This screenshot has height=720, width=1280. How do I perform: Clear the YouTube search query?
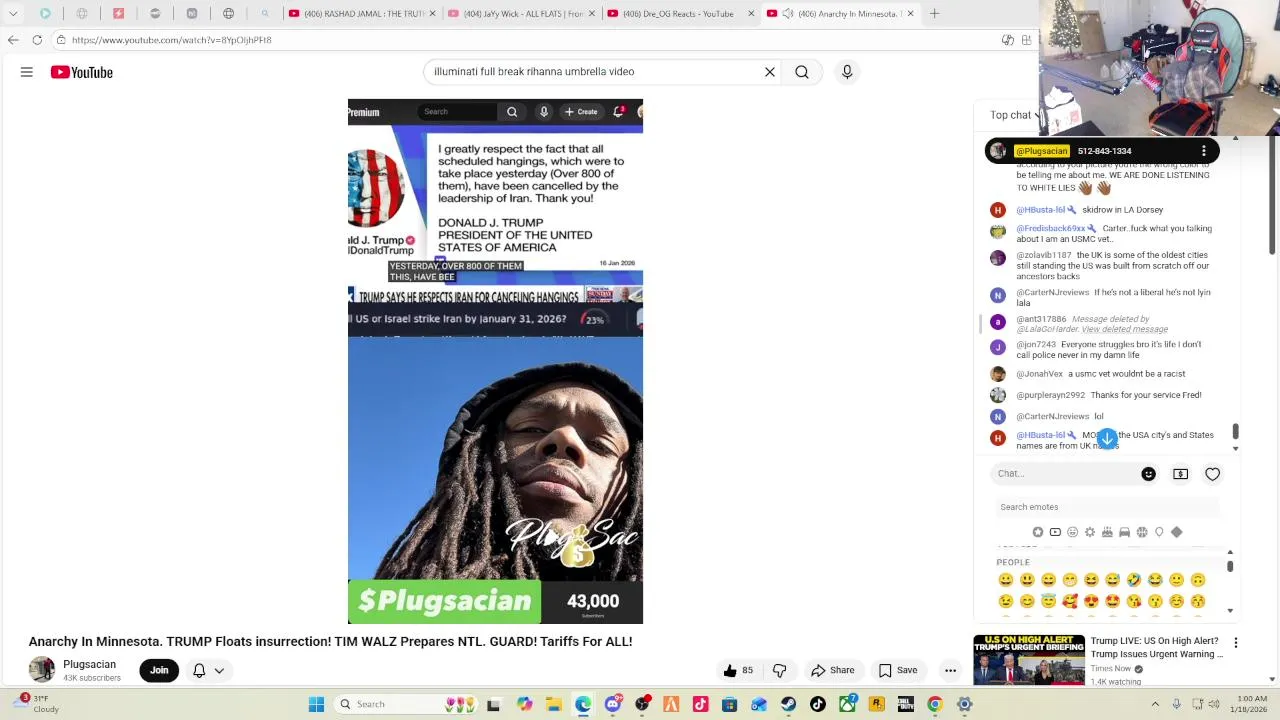[x=770, y=72]
